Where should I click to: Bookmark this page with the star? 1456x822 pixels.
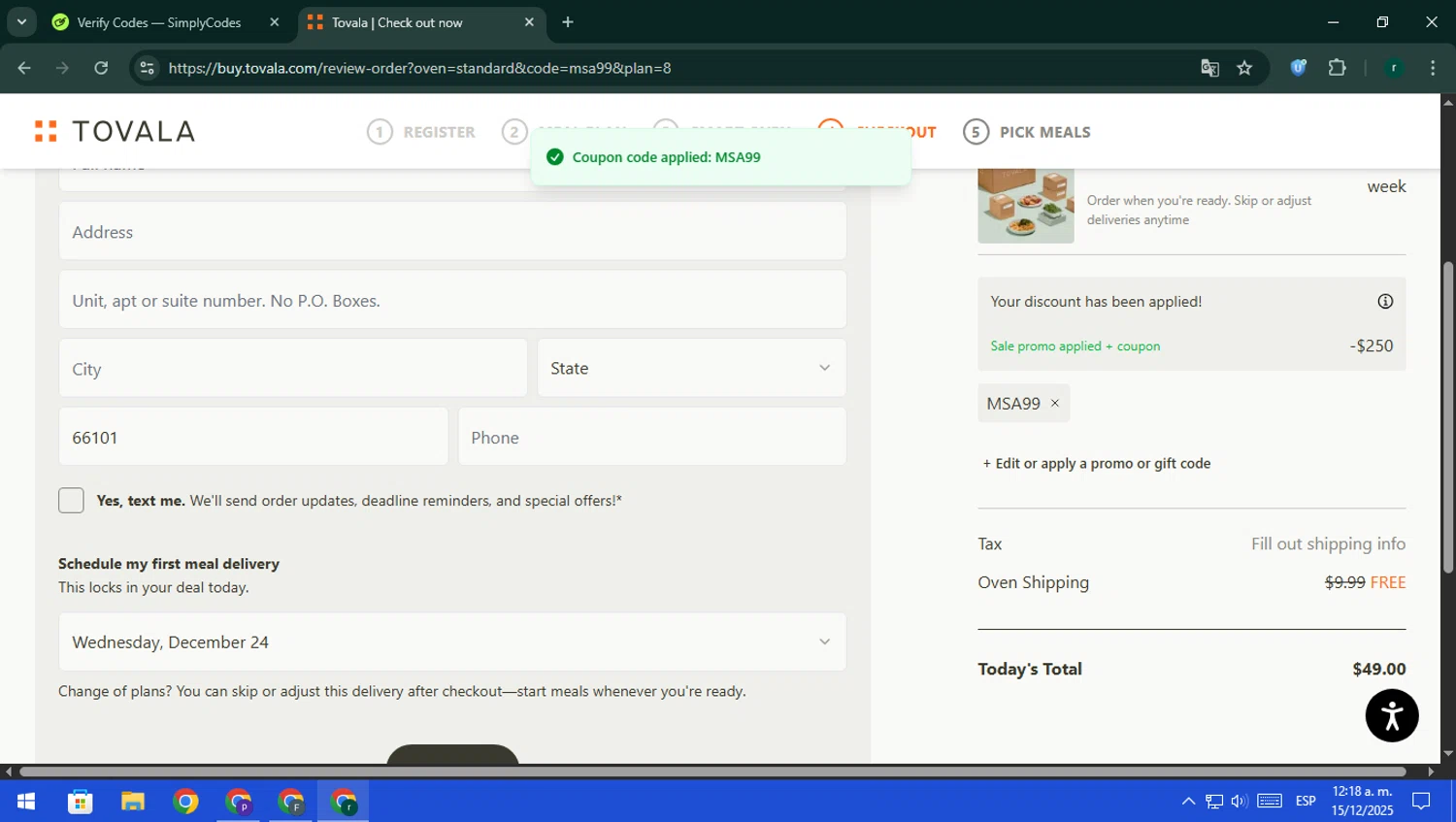click(x=1244, y=68)
